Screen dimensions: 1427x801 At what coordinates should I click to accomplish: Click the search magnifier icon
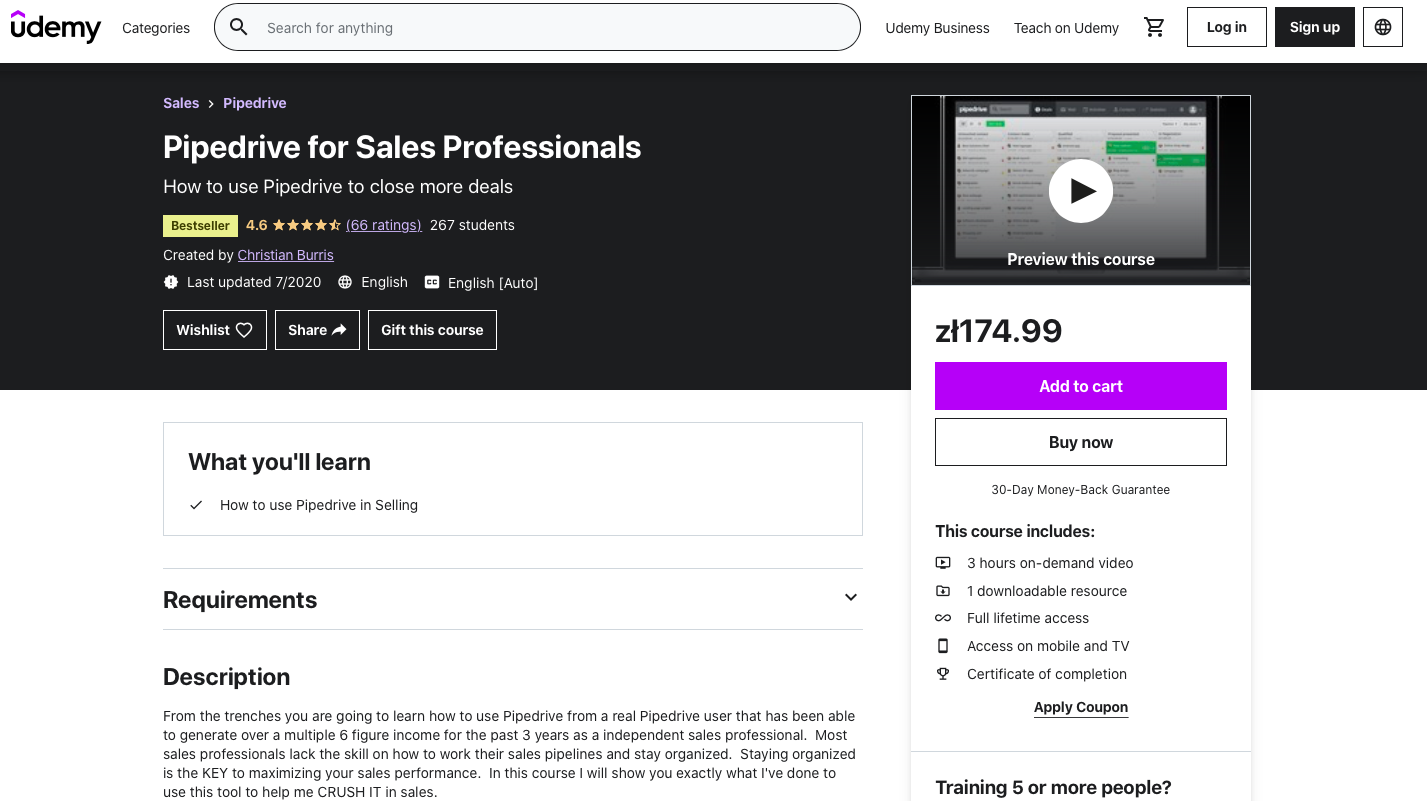click(x=239, y=27)
